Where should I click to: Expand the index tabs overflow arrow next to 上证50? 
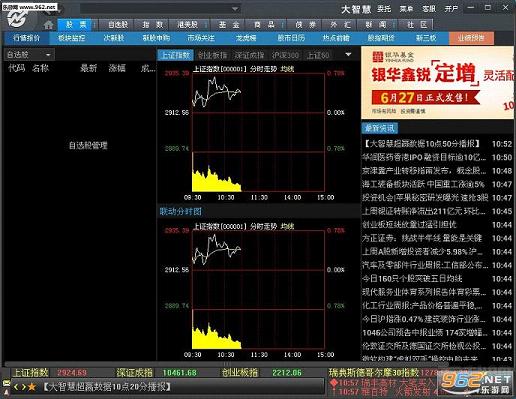click(x=348, y=54)
